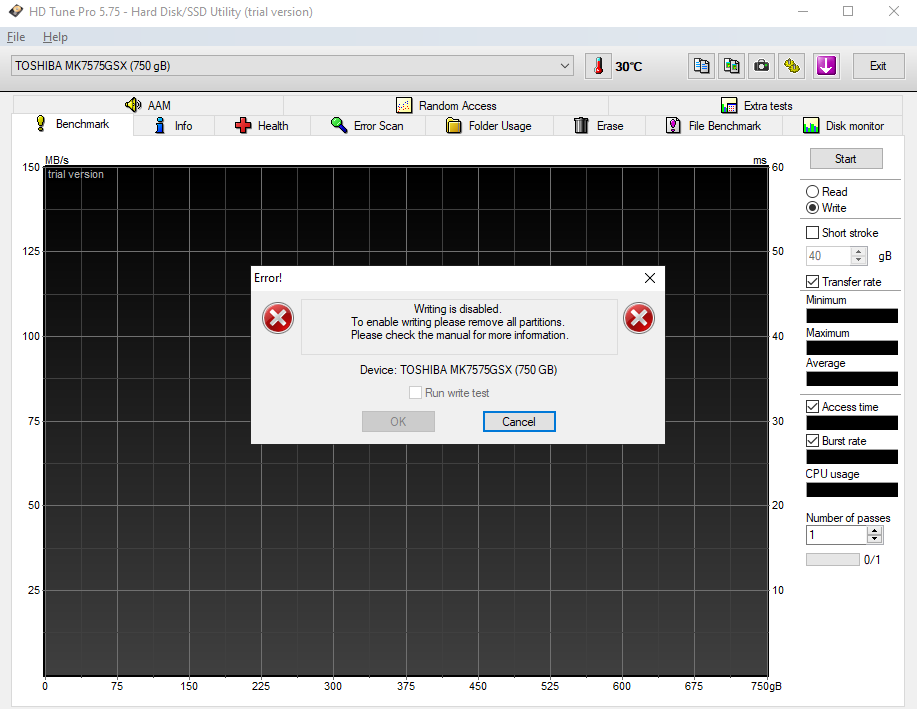The image size is (917, 709).
Task: Check the Run write test checkbox
Action: point(415,393)
